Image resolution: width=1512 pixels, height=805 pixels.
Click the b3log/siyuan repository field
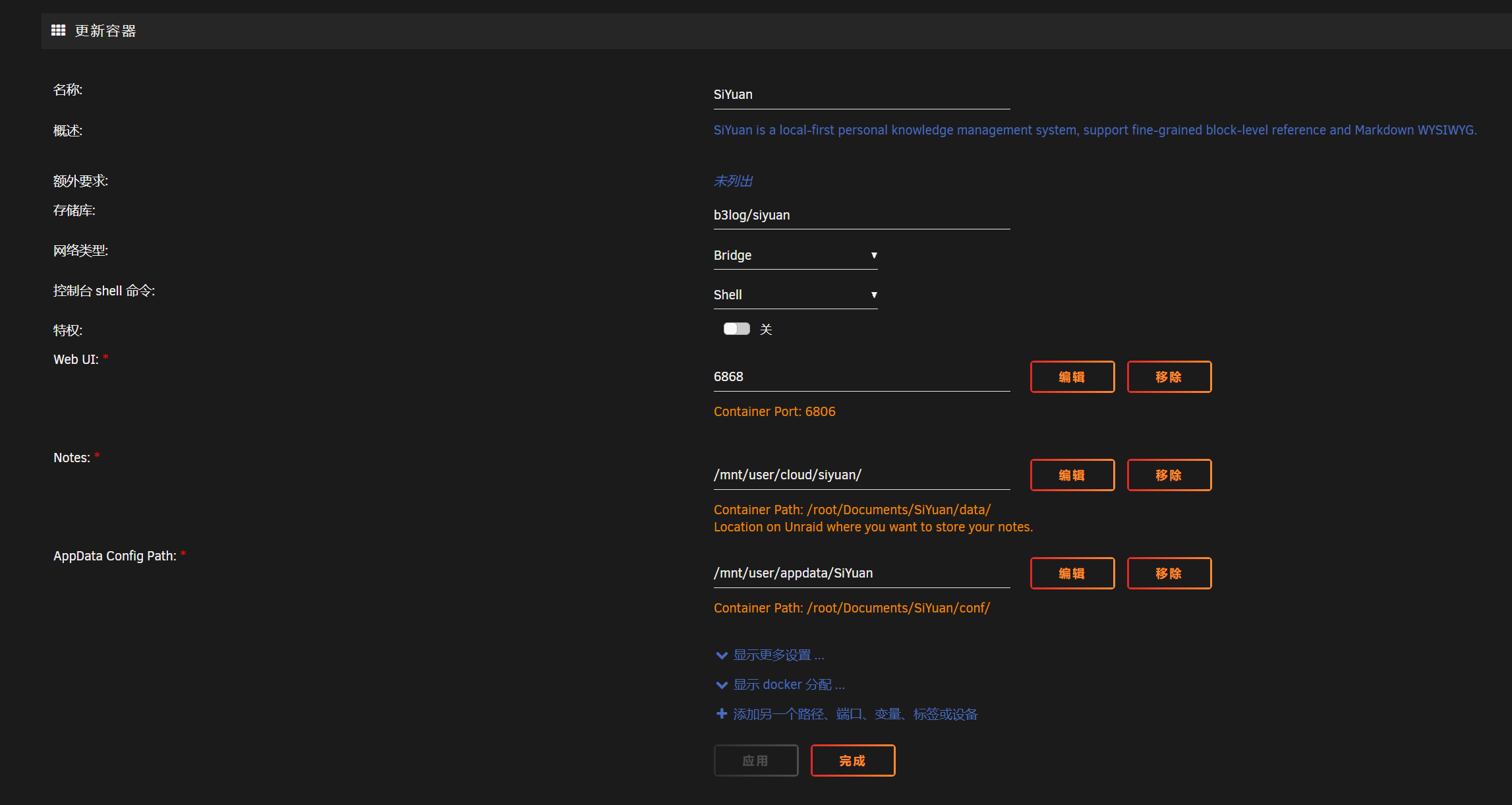coord(861,216)
